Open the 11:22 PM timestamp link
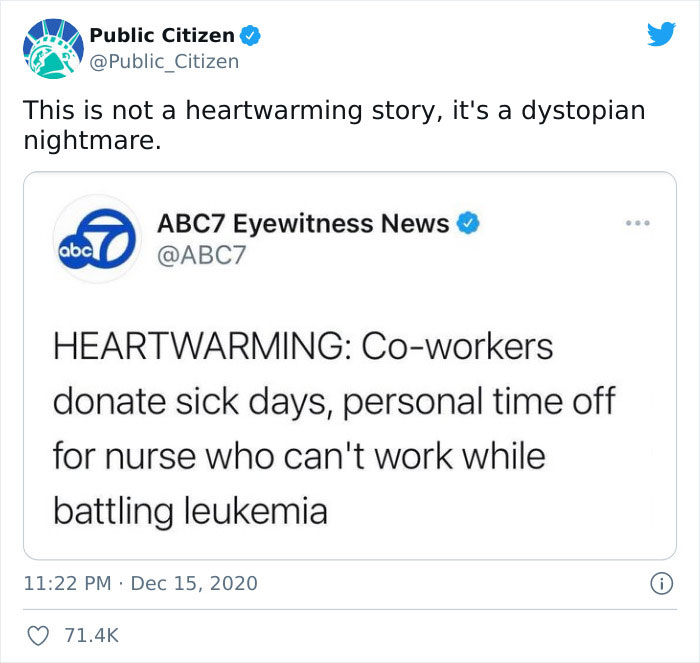Screen dimensions: 700x663 pyautogui.click(x=67, y=584)
